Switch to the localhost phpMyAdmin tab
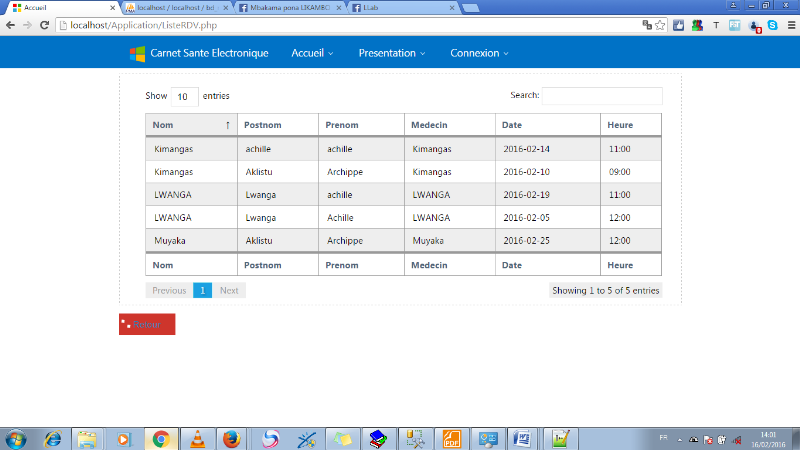This screenshot has width=800, height=450. click(177, 8)
